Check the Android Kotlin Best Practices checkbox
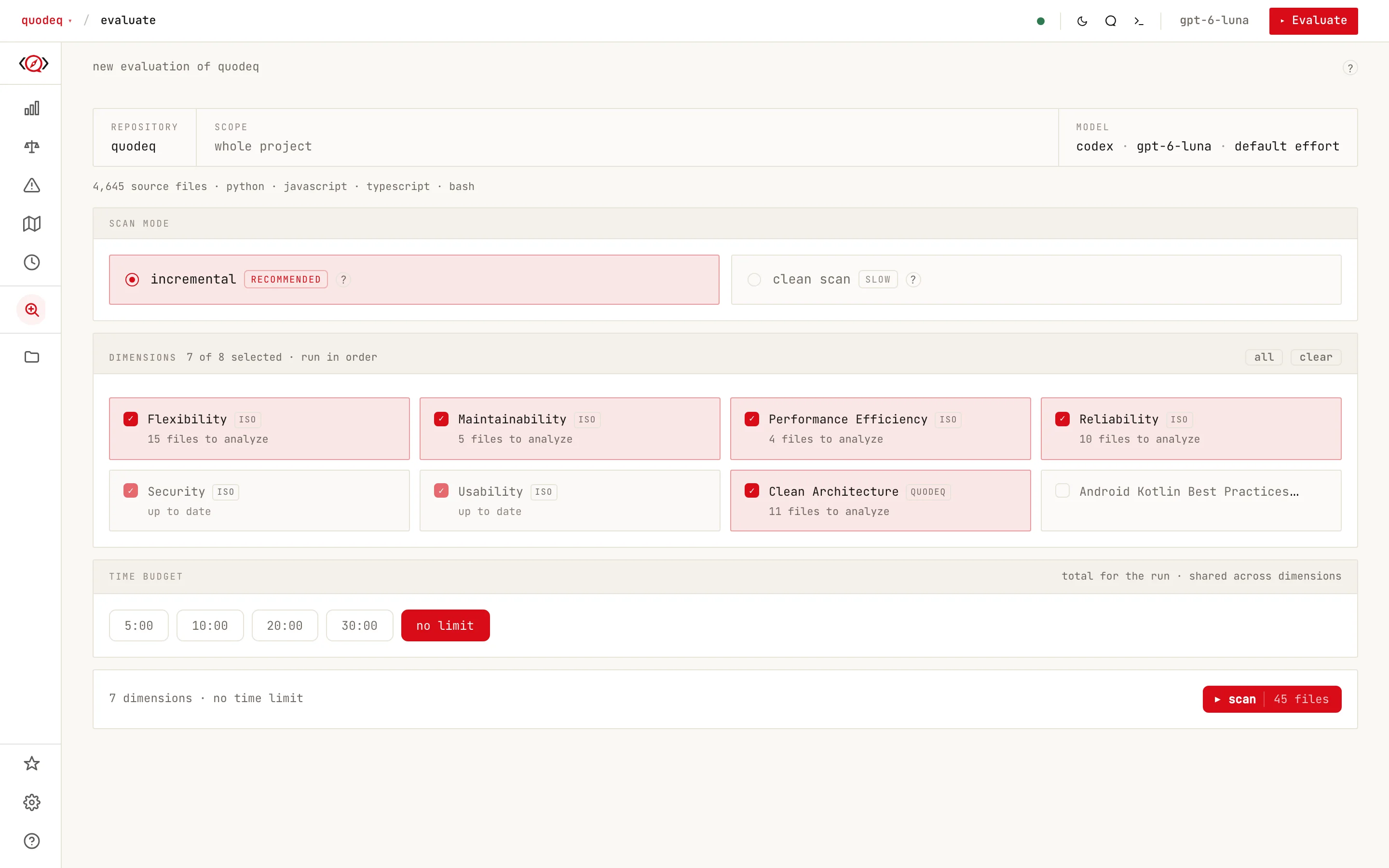The image size is (1389, 868). 1062,491
